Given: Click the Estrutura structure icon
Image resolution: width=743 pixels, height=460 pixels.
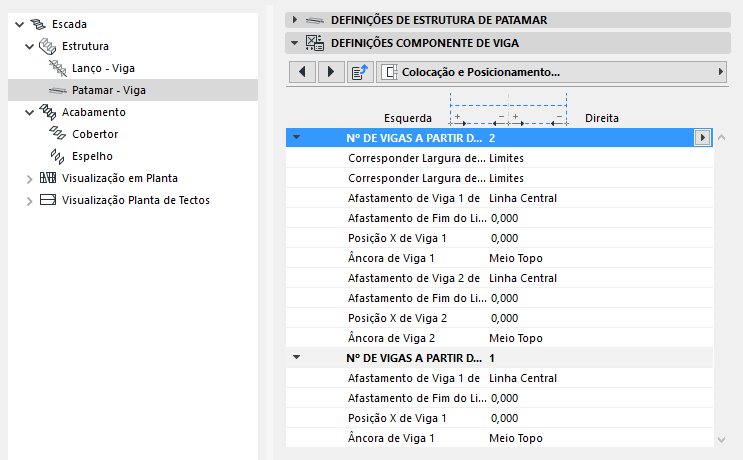Looking at the screenshot, I should pyautogui.click(x=47, y=46).
